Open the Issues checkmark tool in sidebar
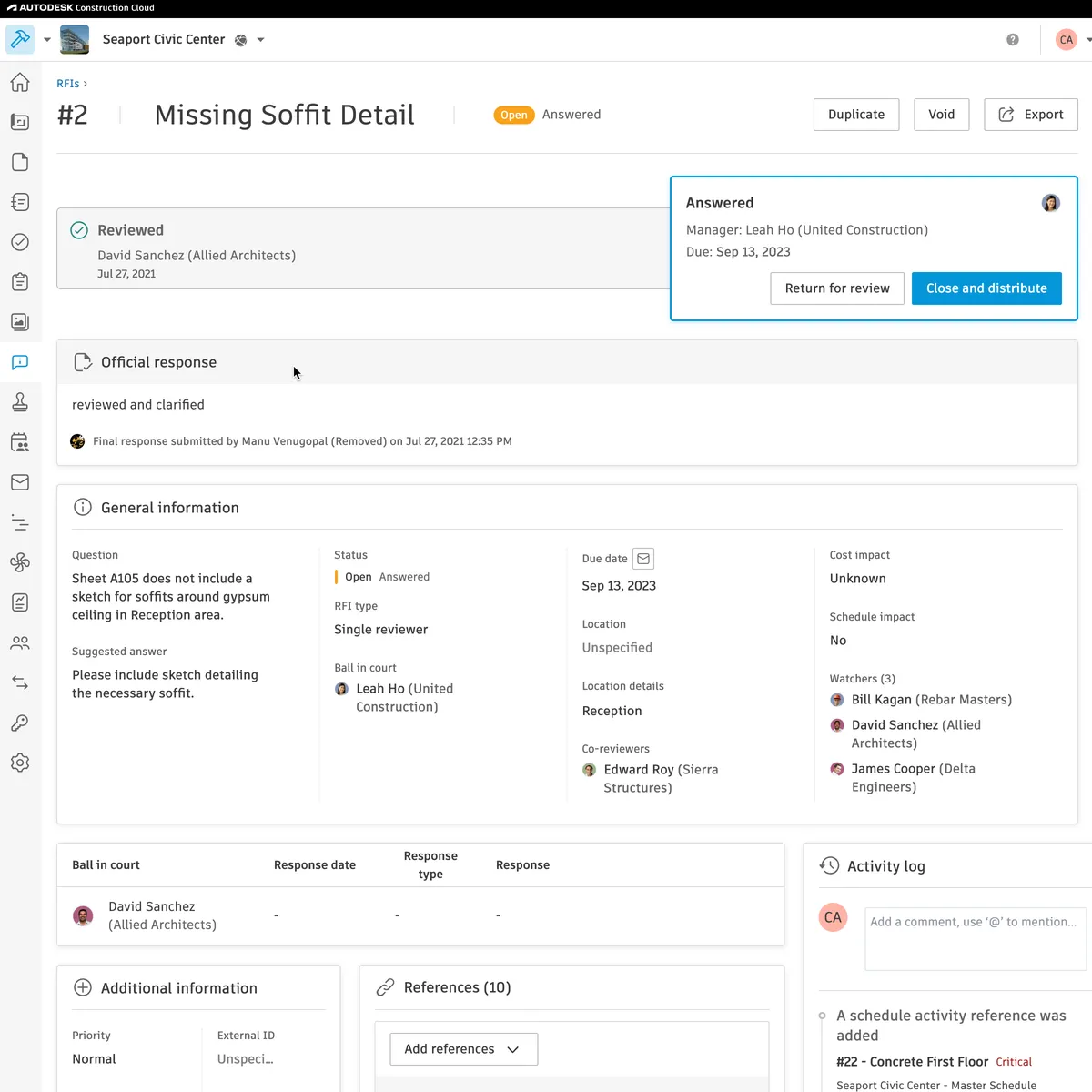 (20, 242)
